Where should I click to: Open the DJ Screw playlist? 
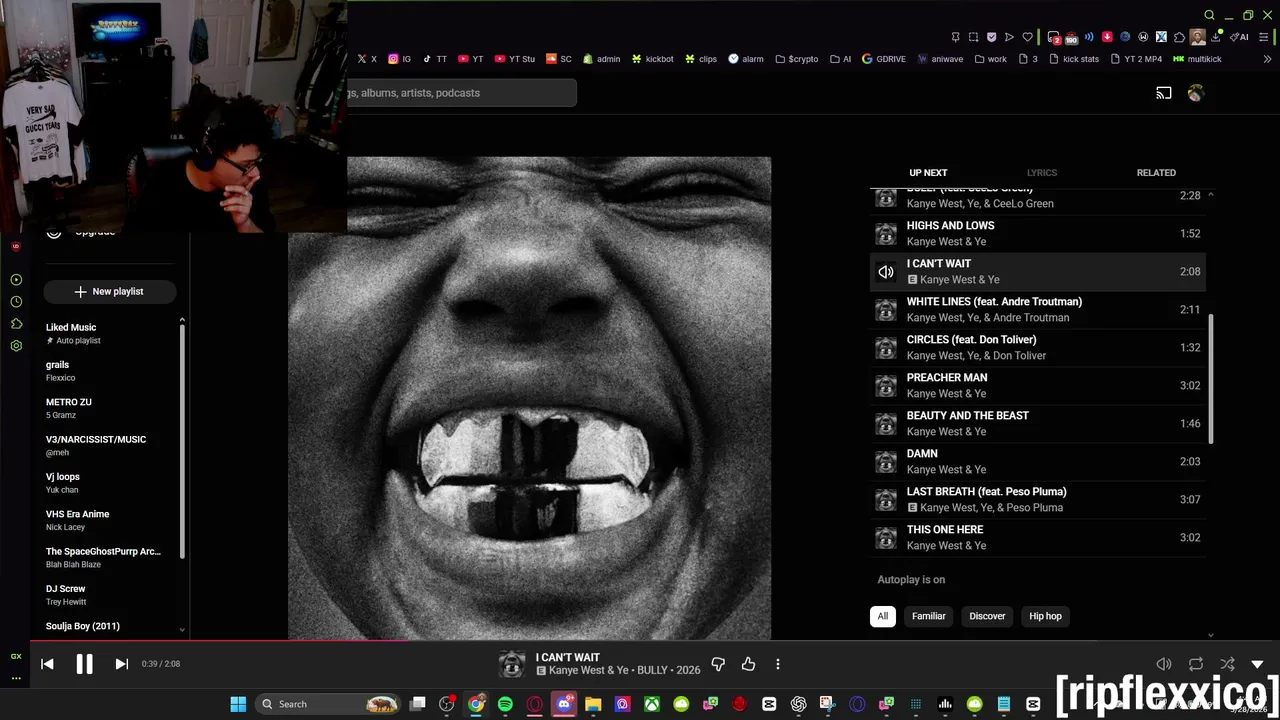pyautogui.click(x=110, y=595)
